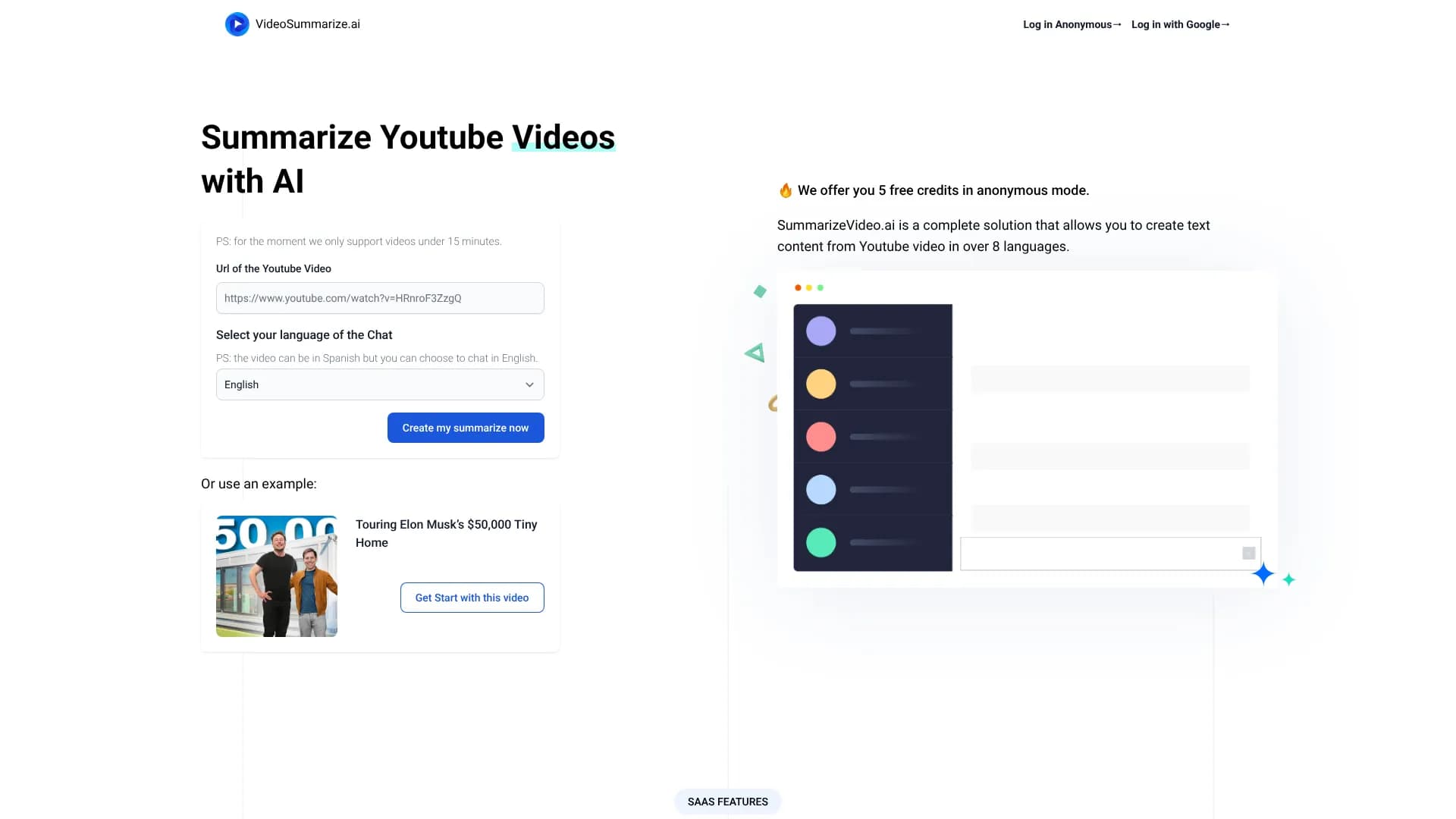Click the VideoSummarize.ai play logo icon
Image resolution: width=1456 pixels, height=819 pixels.
(x=237, y=24)
